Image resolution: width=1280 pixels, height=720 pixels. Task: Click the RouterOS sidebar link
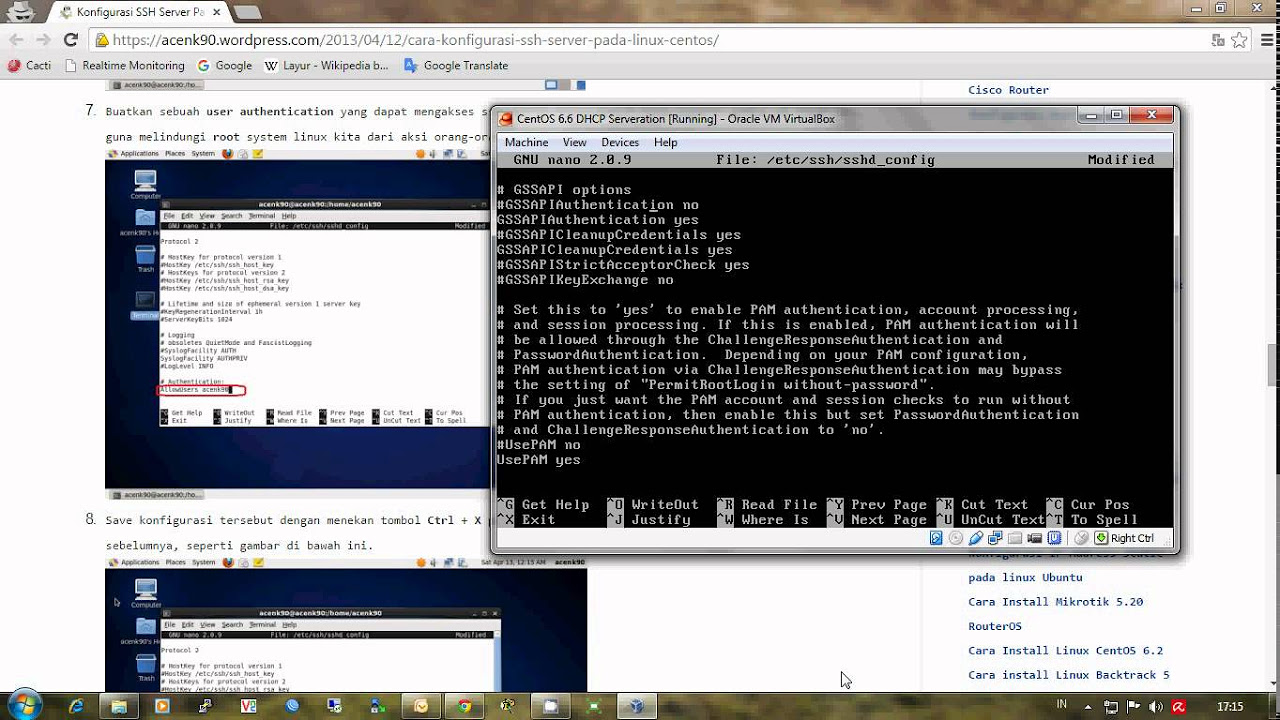point(995,627)
